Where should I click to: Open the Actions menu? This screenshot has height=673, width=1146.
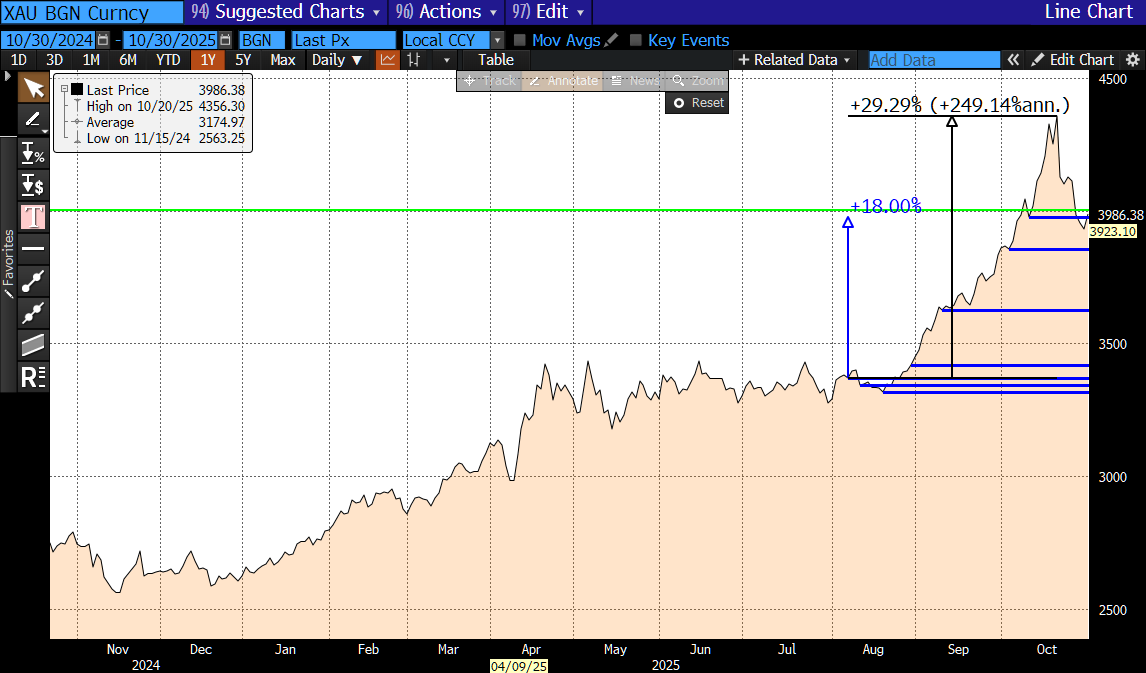tap(446, 12)
